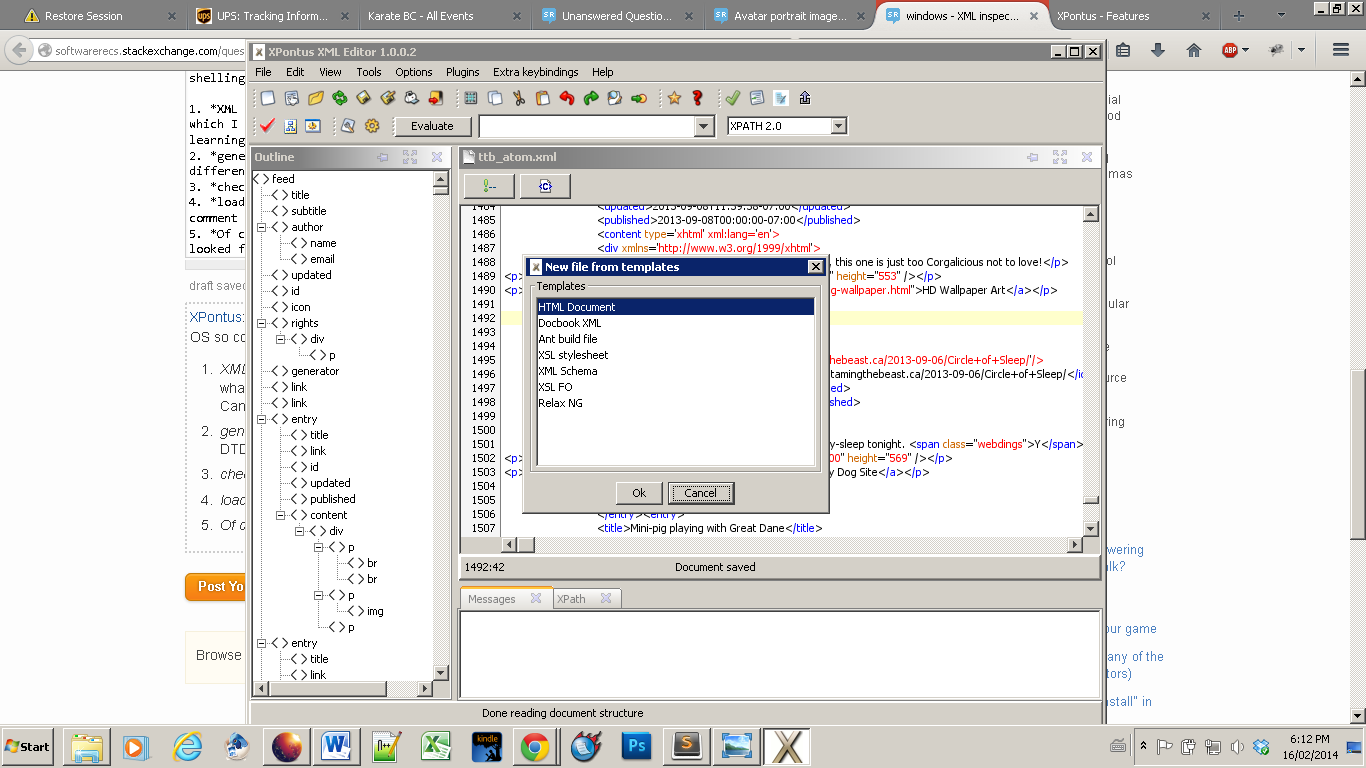Select the subtitle node in Outline

[309, 211]
